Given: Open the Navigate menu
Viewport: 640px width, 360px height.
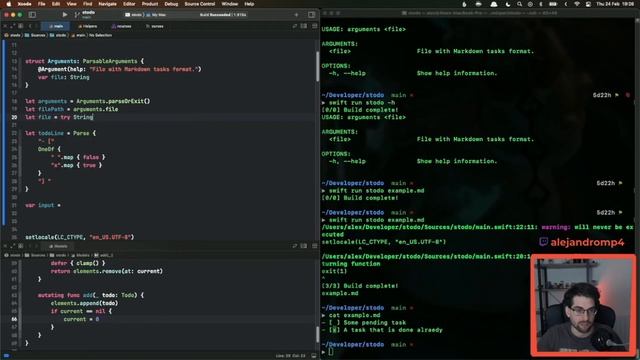Looking at the screenshot, I should click(x=107, y=4).
